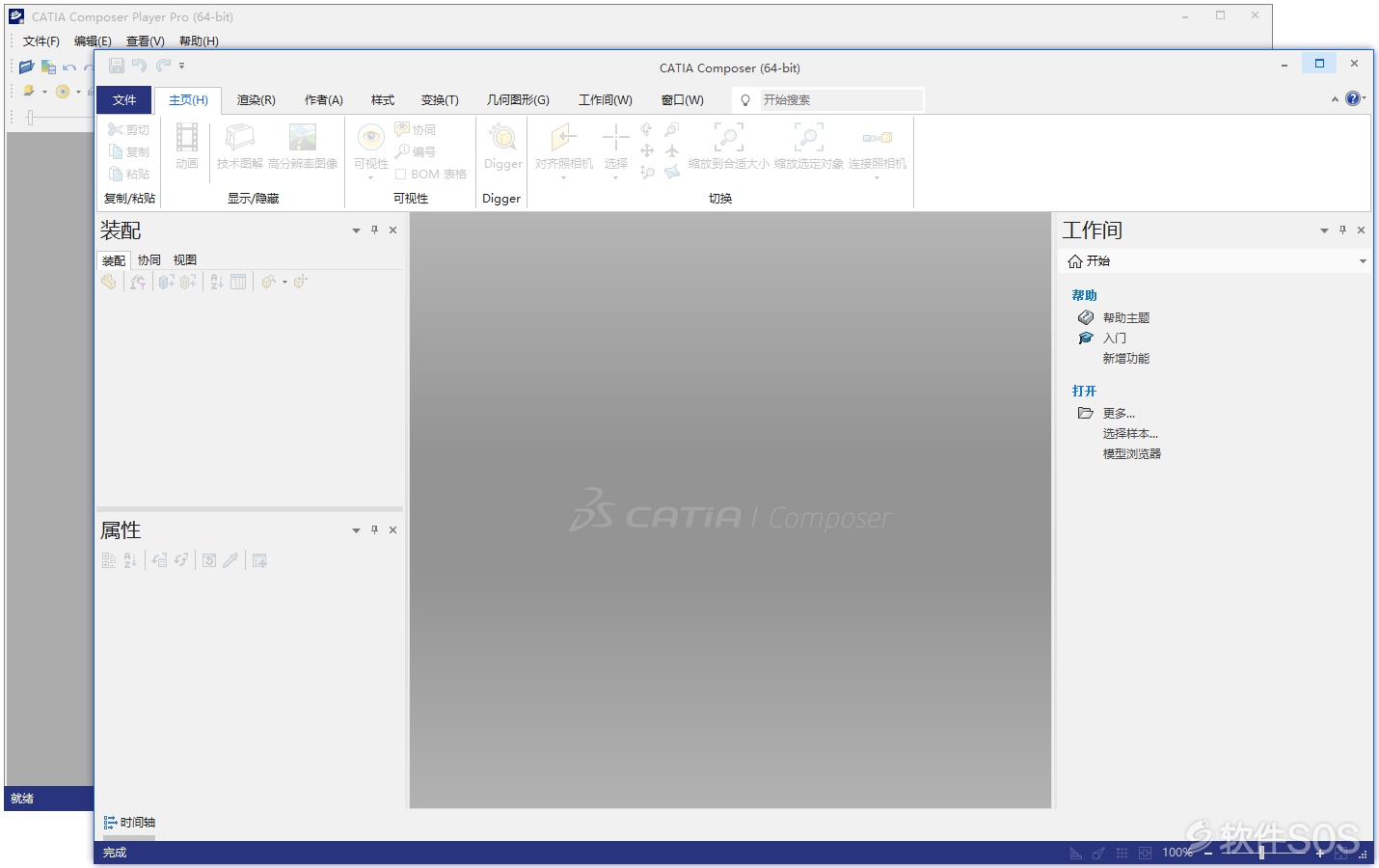Open the 工作间 panel options dropdown arrow
The height and width of the screenshot is (868, 1379).
pyautogui.click(x=1324, y=231)
